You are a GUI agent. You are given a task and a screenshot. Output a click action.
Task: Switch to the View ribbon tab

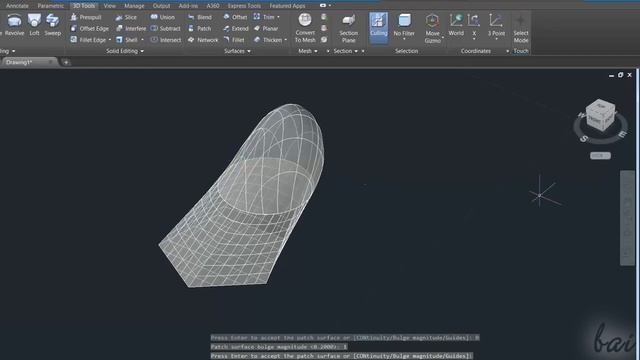(x=109, y=6)
